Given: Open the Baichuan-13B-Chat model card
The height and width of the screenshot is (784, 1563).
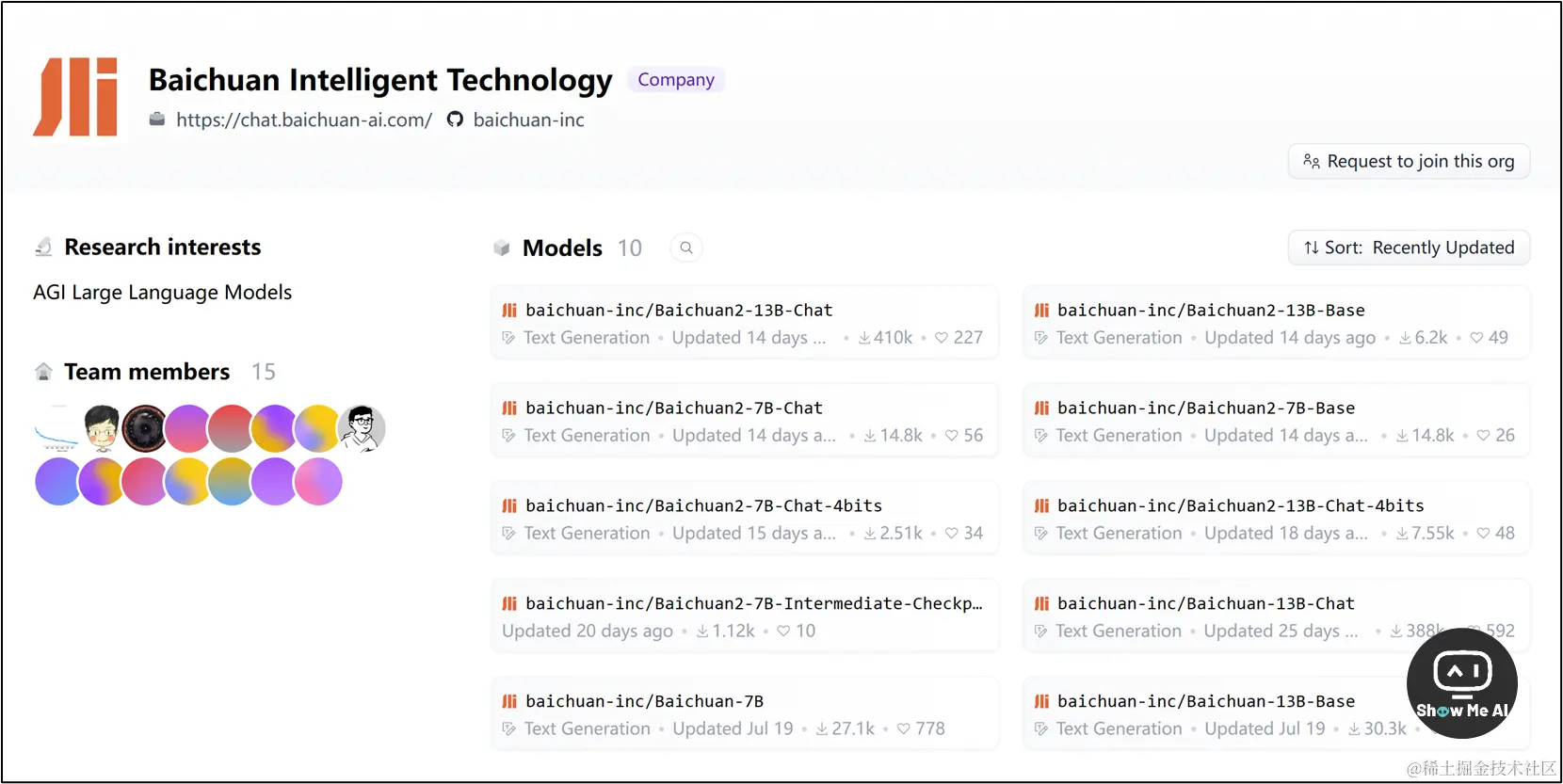Looking at the screenshot, I should click(x=1276, y=616).
